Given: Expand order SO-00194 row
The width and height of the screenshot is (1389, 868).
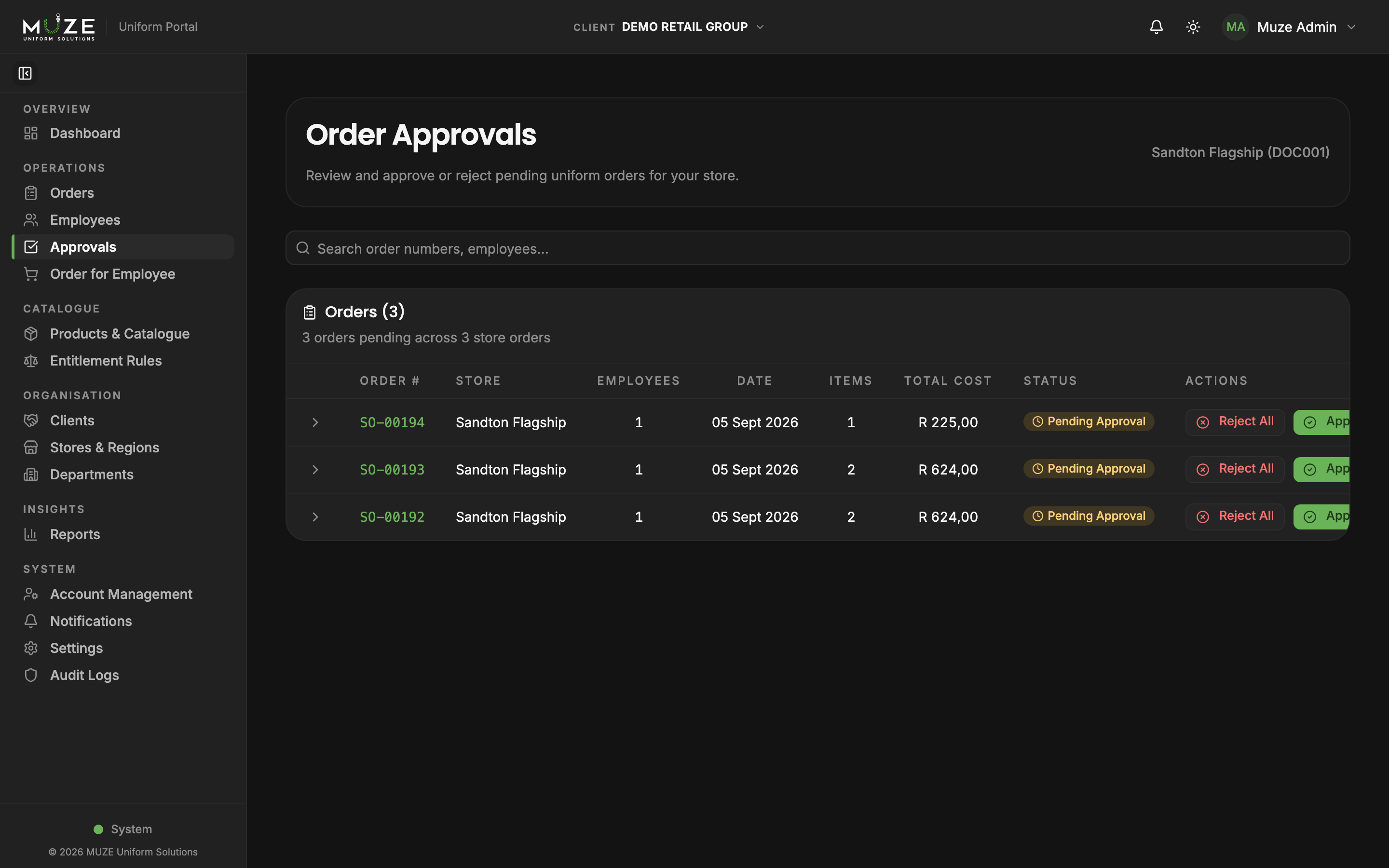Looking at the screenshot, I should [x=315, y=422].
